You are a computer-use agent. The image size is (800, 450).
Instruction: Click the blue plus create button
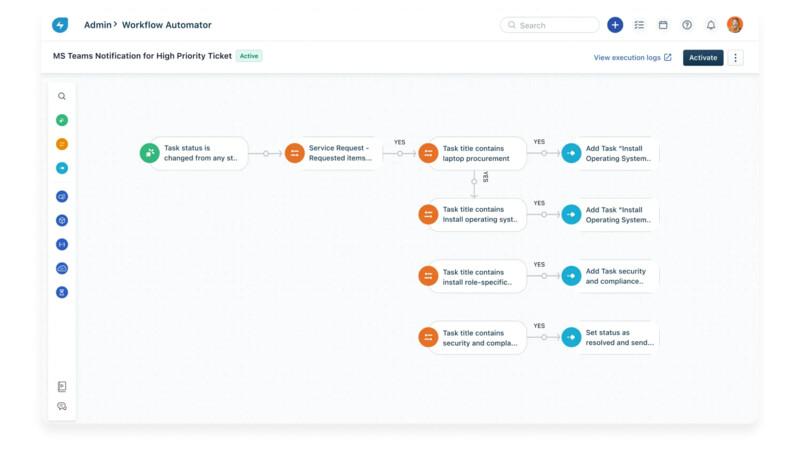pyautogui.click(x=615, y=25)
